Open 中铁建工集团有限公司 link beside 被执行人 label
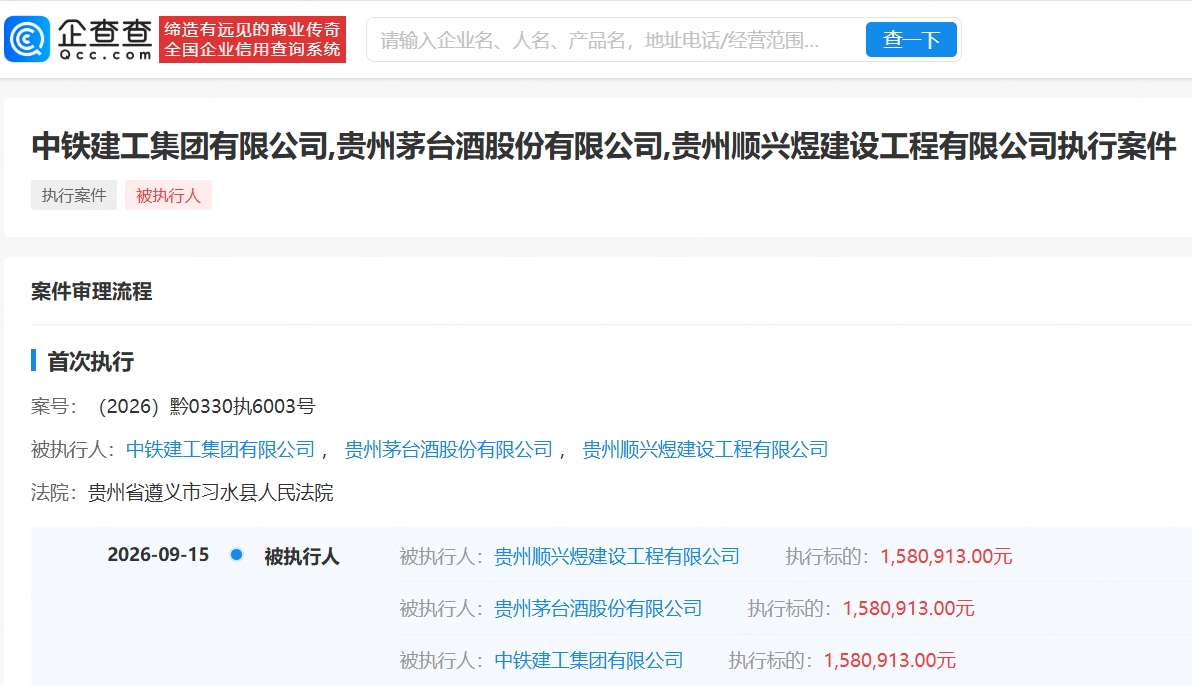Viewport: 1192px width, 685px height. 220,449
